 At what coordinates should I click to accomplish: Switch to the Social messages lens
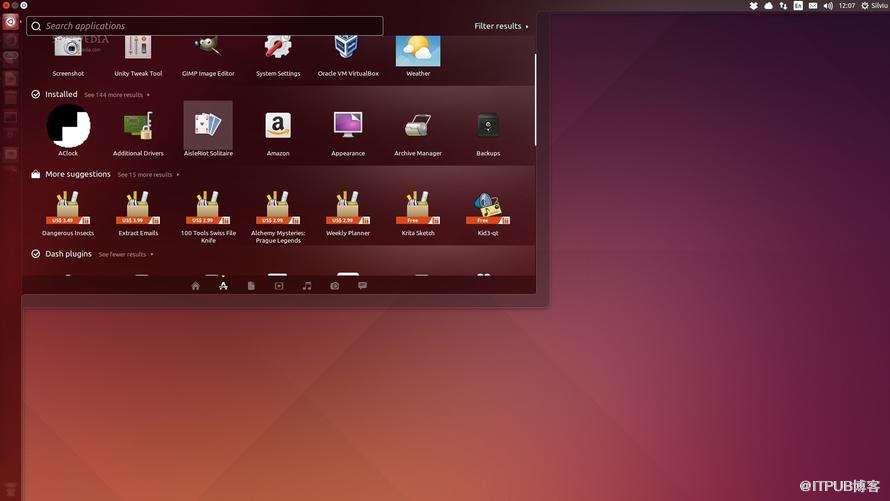tap(362, 285)
